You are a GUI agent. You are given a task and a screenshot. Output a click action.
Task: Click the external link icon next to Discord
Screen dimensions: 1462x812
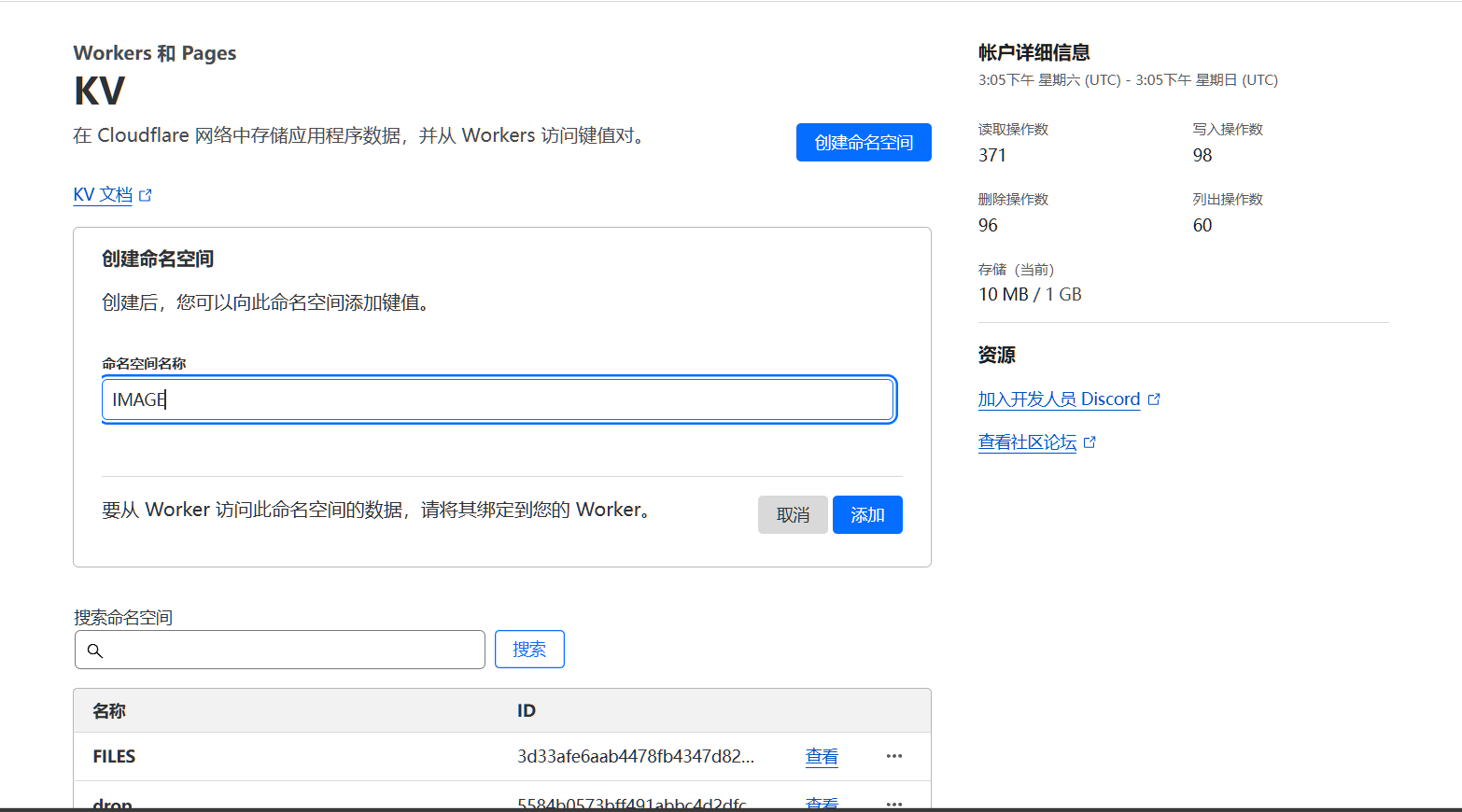[1154, 399]
